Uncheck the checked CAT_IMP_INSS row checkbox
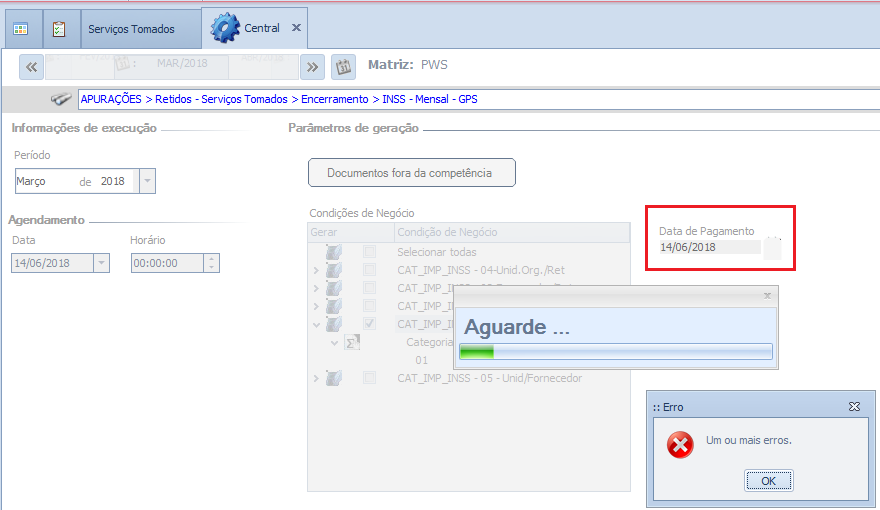This screenshot has height=510, width=880. (x=369, y=324)
